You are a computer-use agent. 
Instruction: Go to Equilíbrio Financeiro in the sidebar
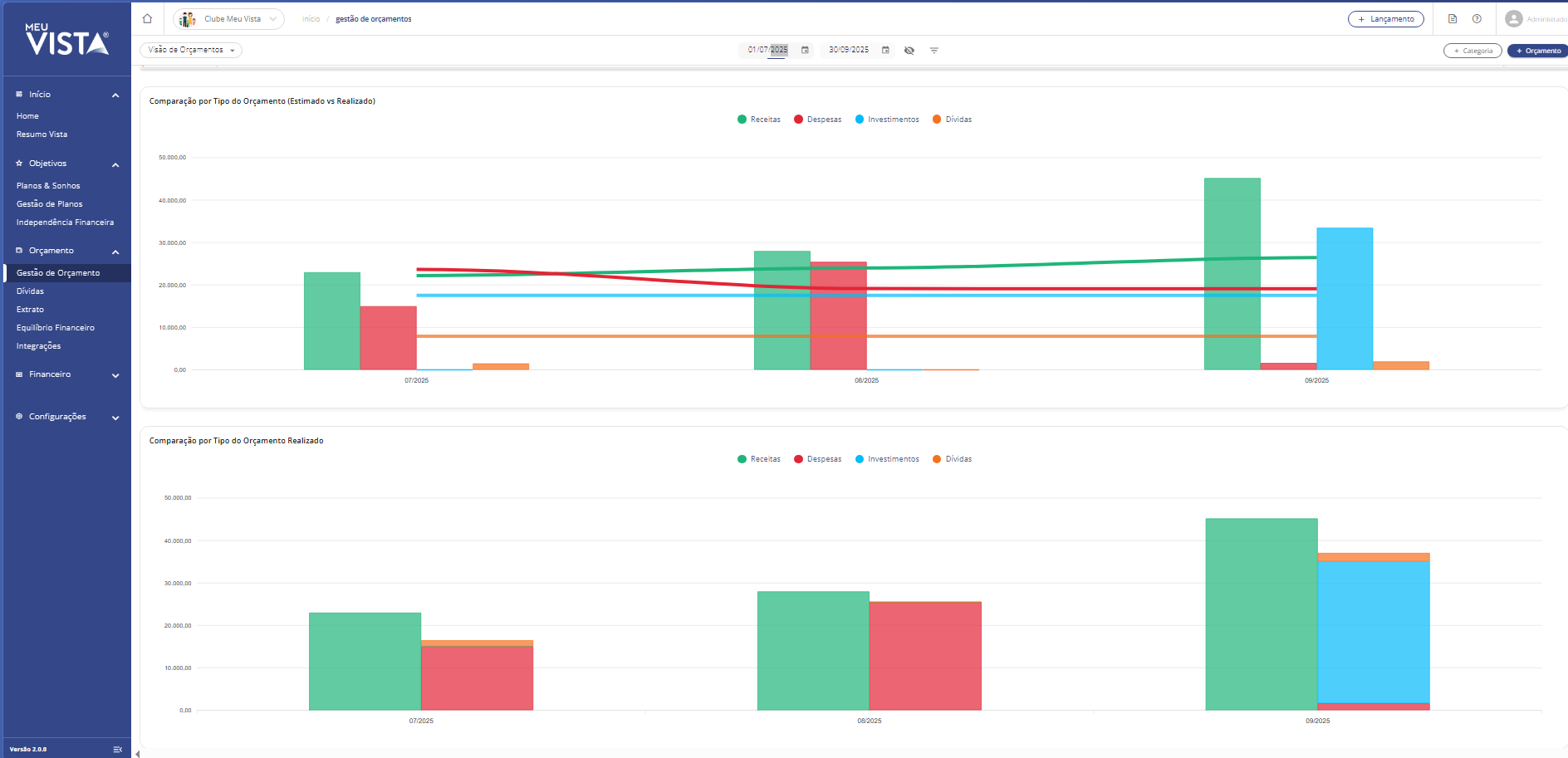[56, 328]
